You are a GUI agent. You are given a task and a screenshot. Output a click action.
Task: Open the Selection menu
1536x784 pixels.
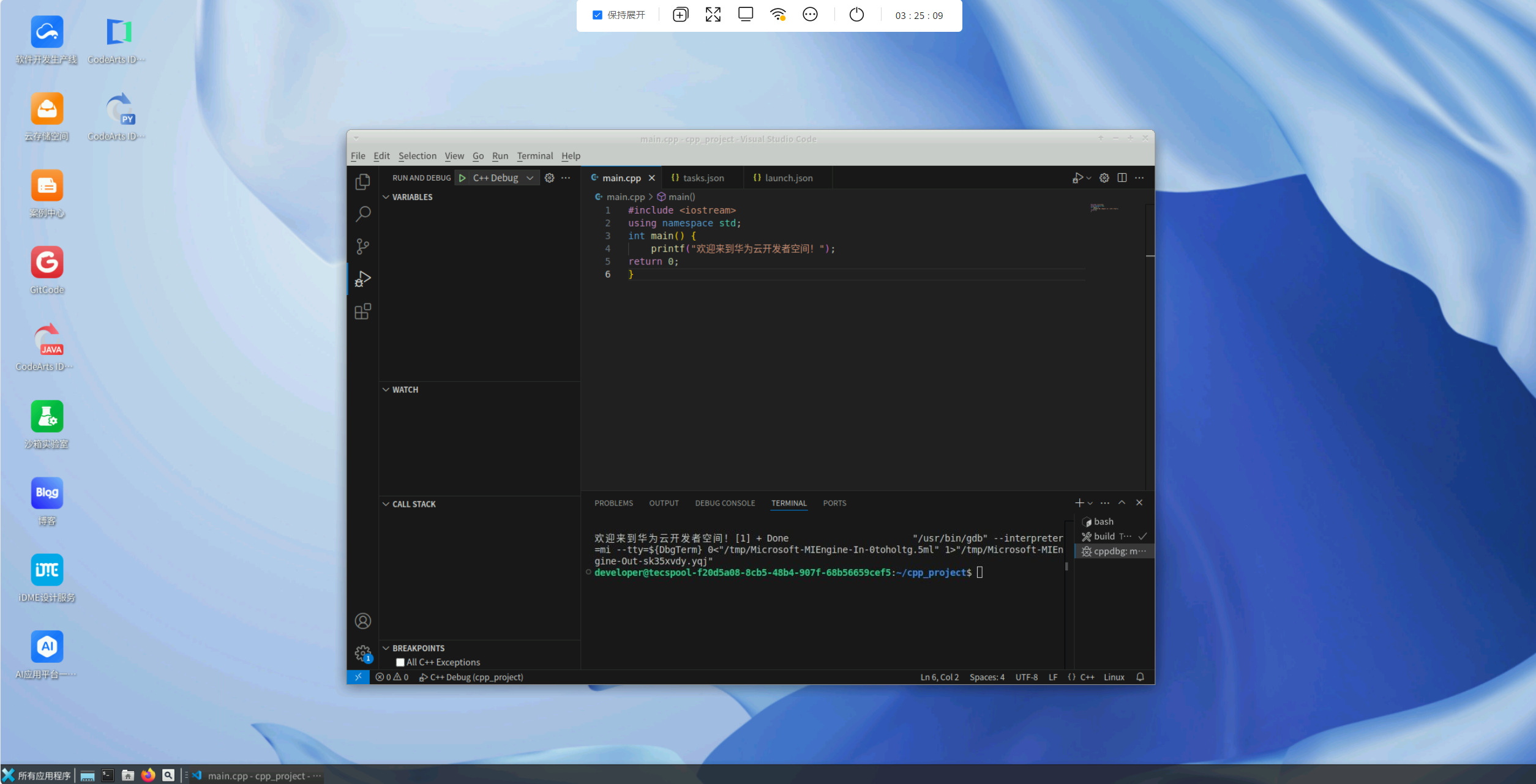pyautogui.click(x=417, y=156)
